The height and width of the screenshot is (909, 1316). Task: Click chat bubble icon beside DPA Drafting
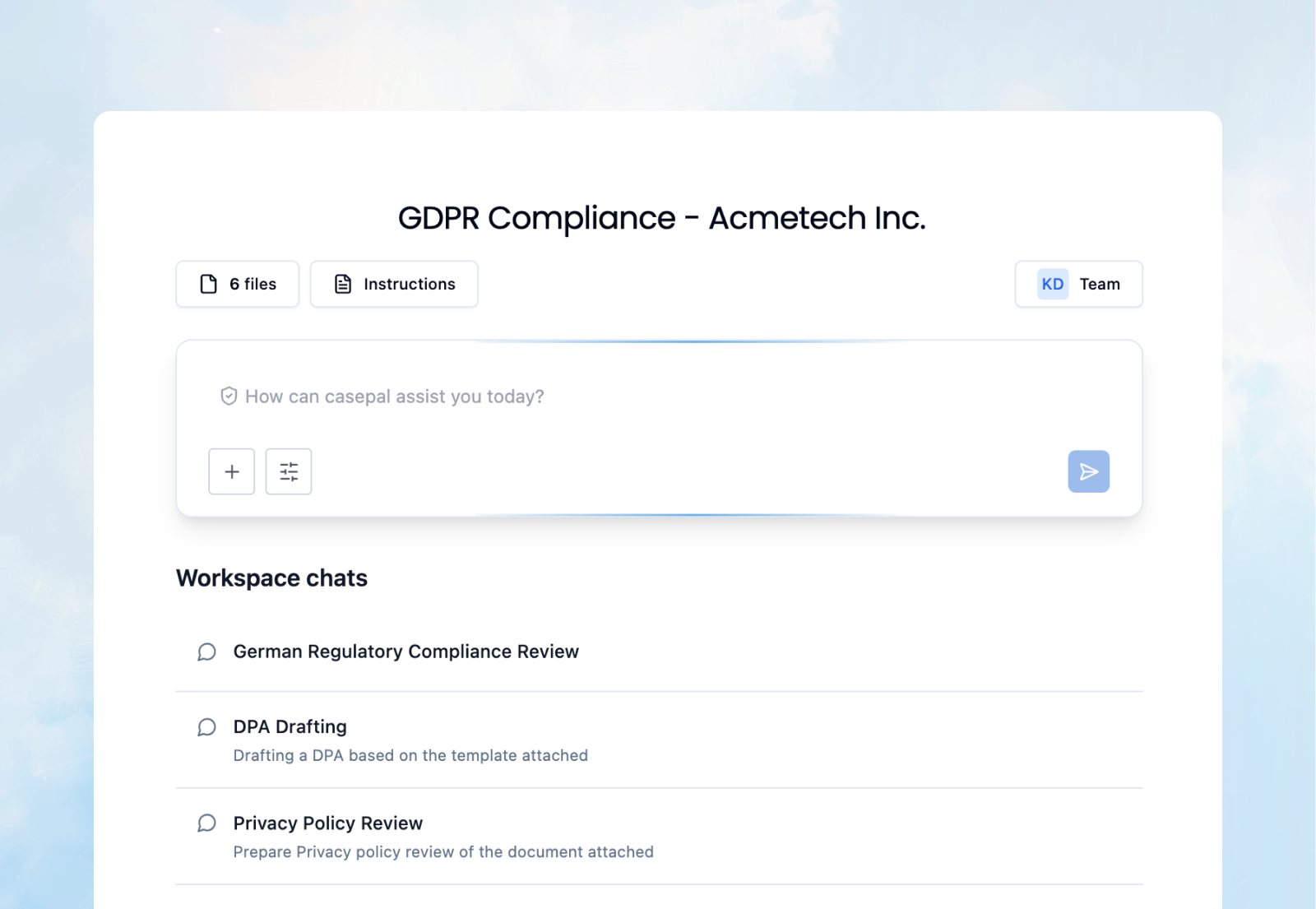(206, 727)
